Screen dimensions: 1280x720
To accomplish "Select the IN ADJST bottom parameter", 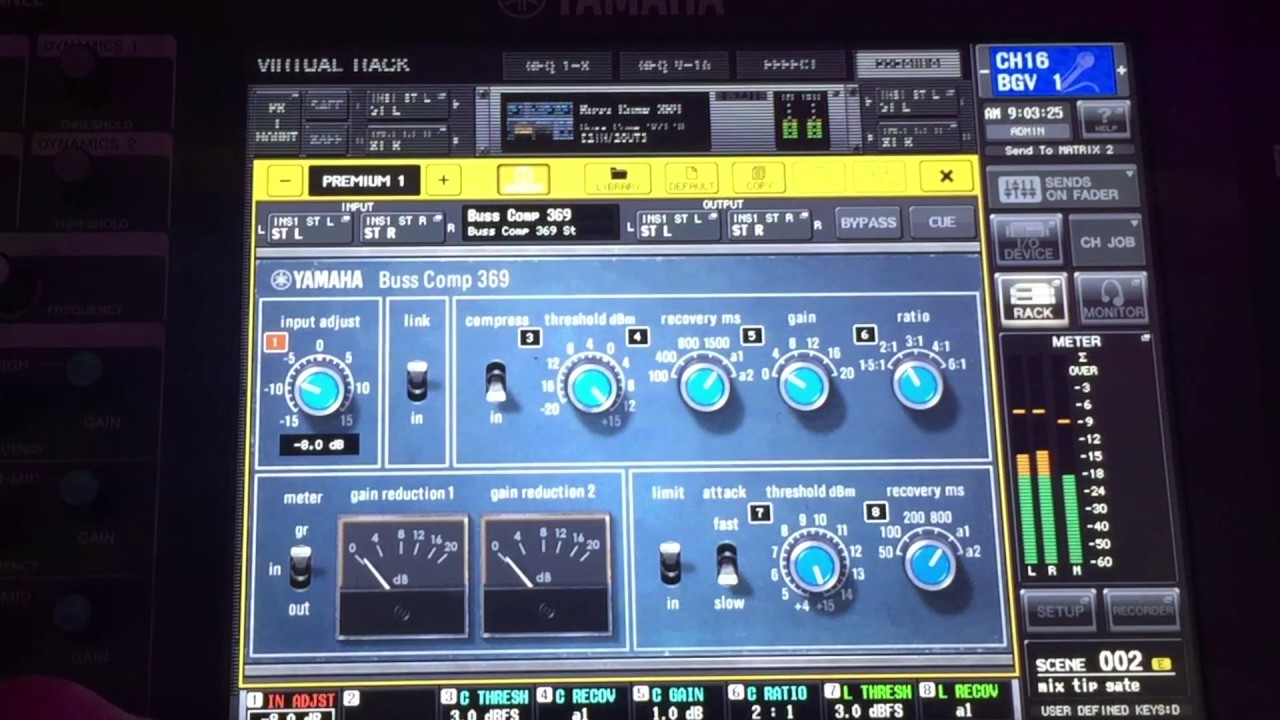I will (292, 703).
